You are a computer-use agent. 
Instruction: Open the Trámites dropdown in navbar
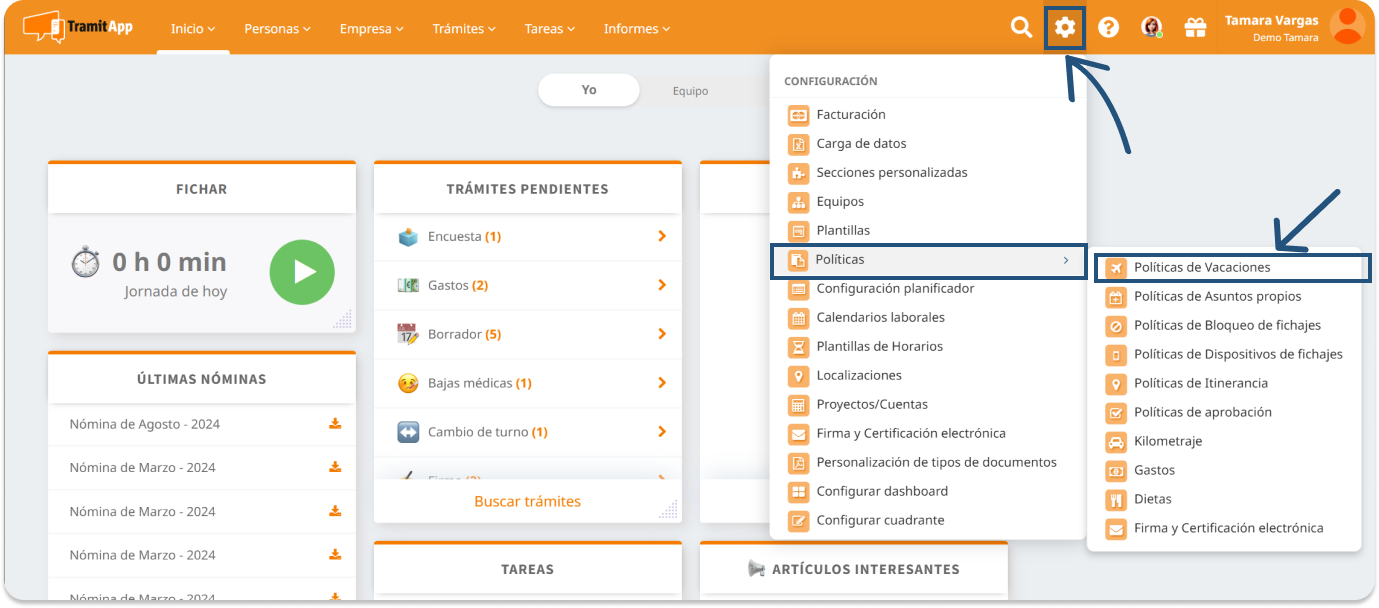click(464, 29)
